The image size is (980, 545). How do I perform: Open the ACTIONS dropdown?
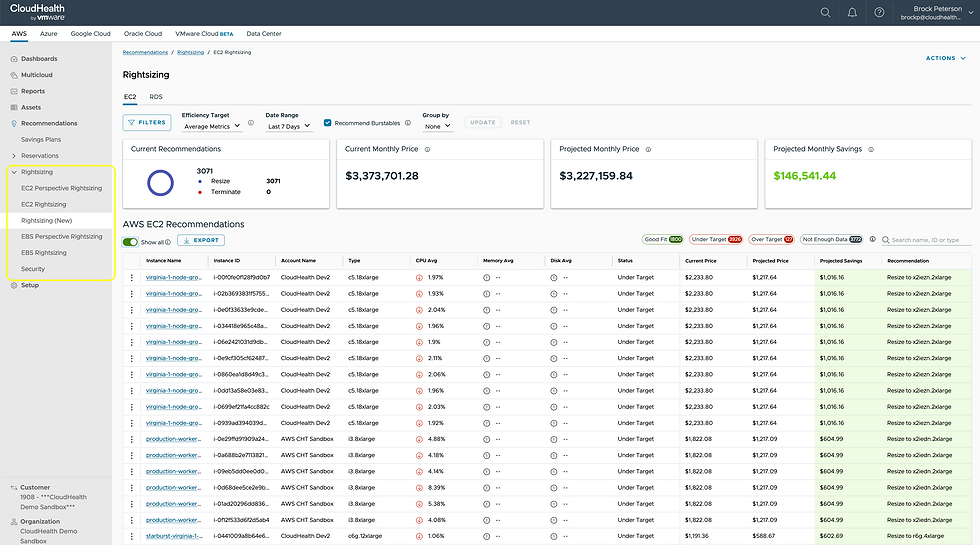coord(946,58)
